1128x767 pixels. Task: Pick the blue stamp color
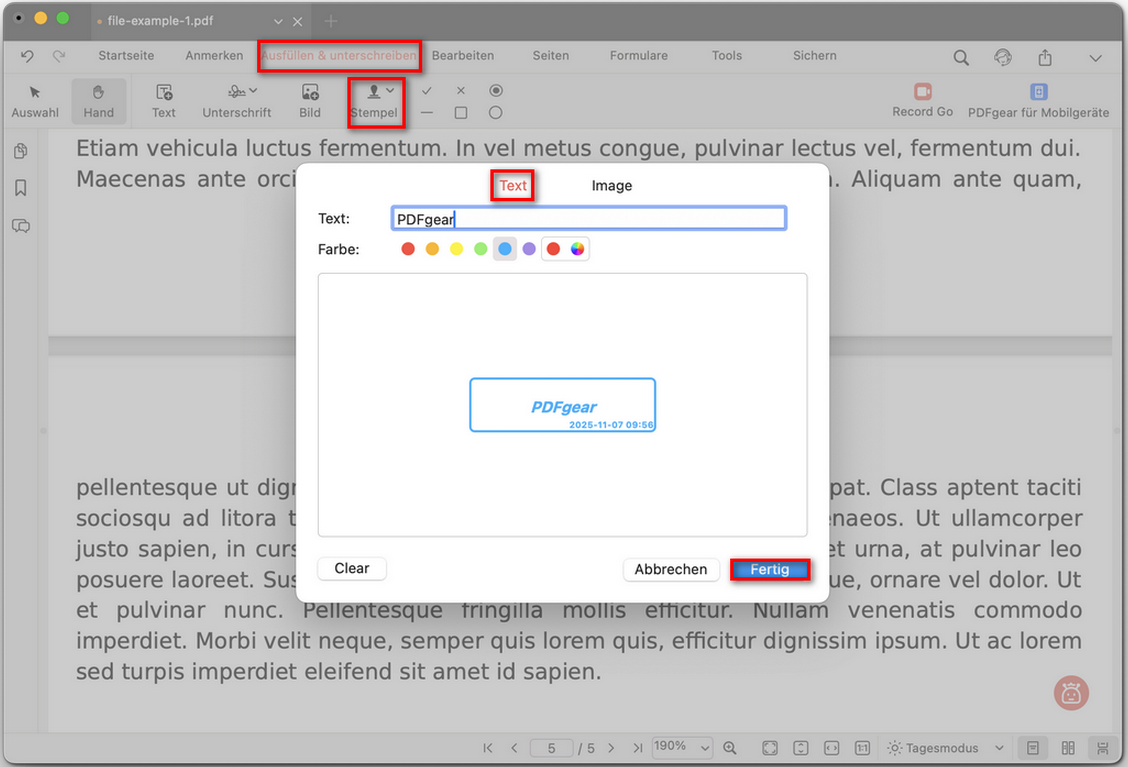click(x=505, y=249)
